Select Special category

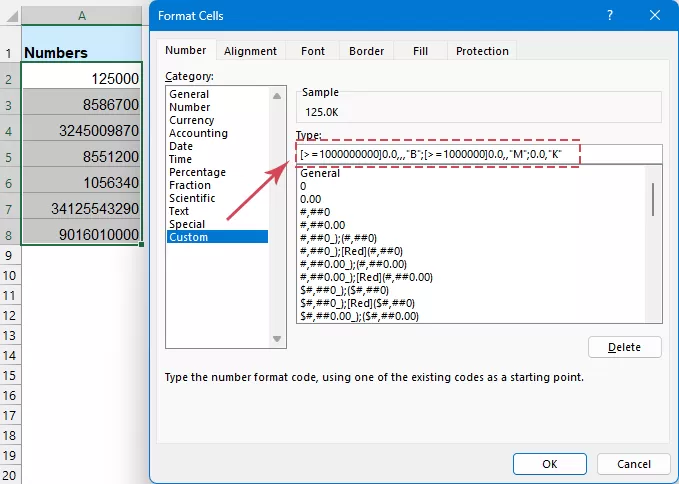tap(217, 224)
